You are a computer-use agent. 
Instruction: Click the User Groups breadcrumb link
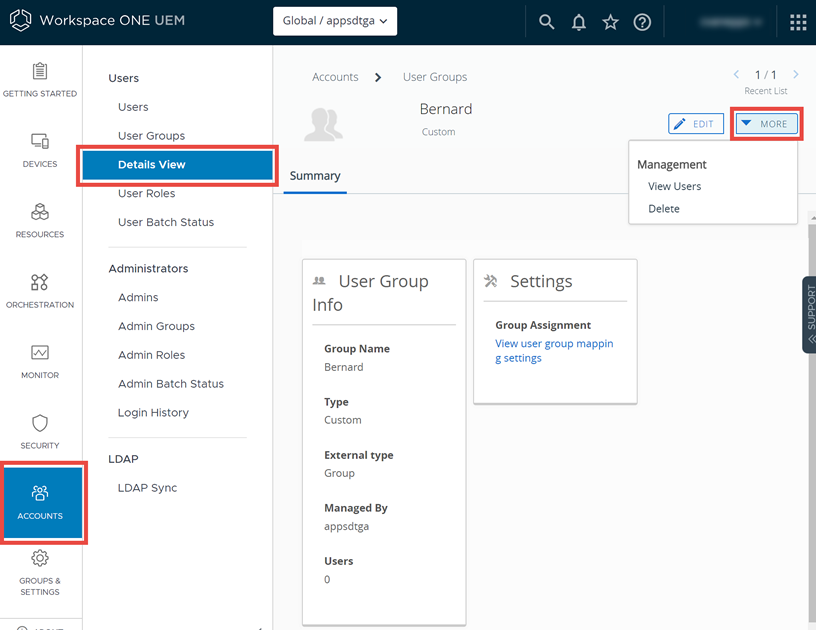tap(435, 77)
